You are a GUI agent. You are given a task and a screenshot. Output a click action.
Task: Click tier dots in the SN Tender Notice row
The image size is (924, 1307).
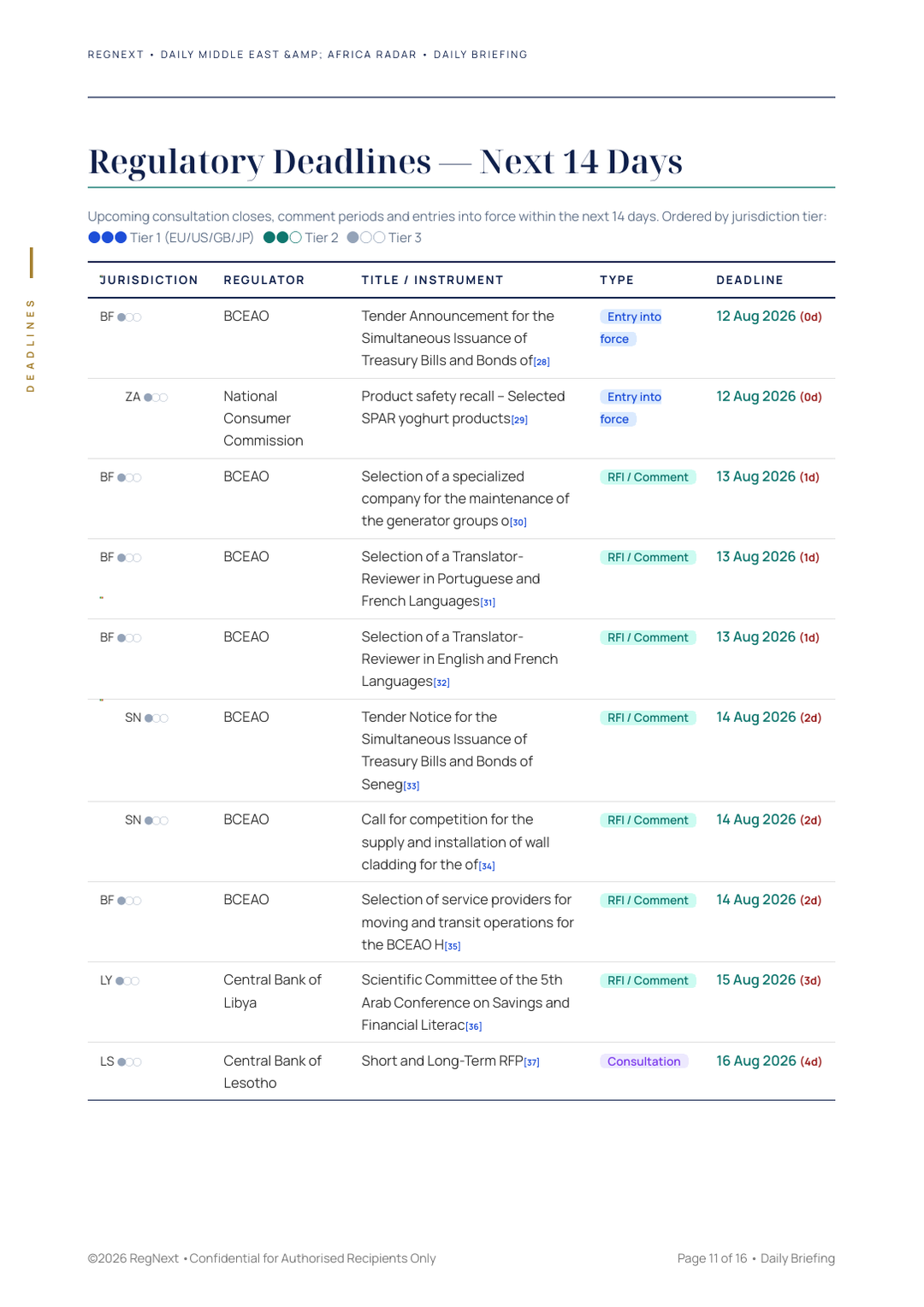[157, 719]
